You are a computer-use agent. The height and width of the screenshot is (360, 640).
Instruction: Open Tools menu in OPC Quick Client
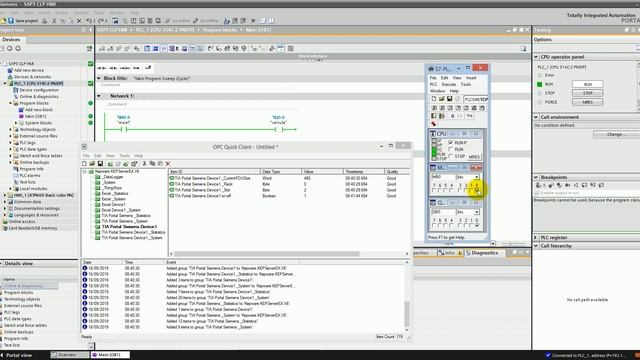124,156
